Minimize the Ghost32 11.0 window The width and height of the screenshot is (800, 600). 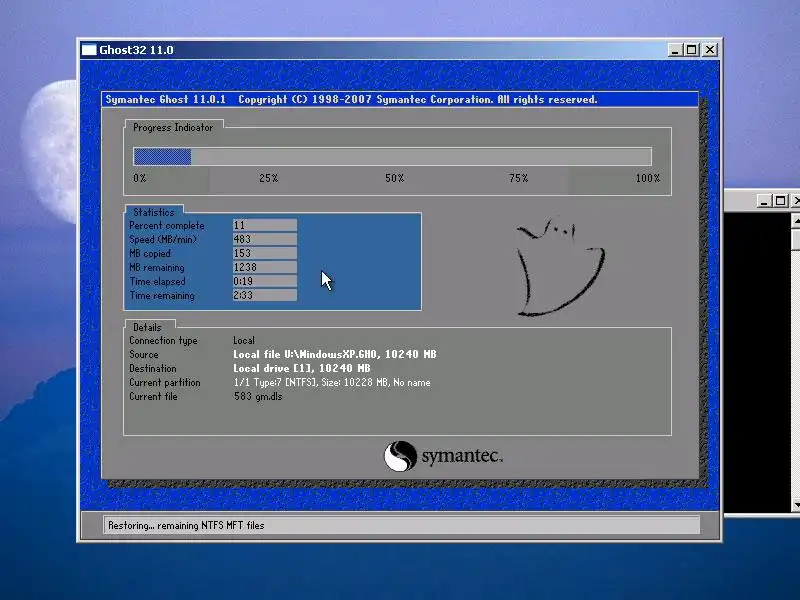coord(674,49)
